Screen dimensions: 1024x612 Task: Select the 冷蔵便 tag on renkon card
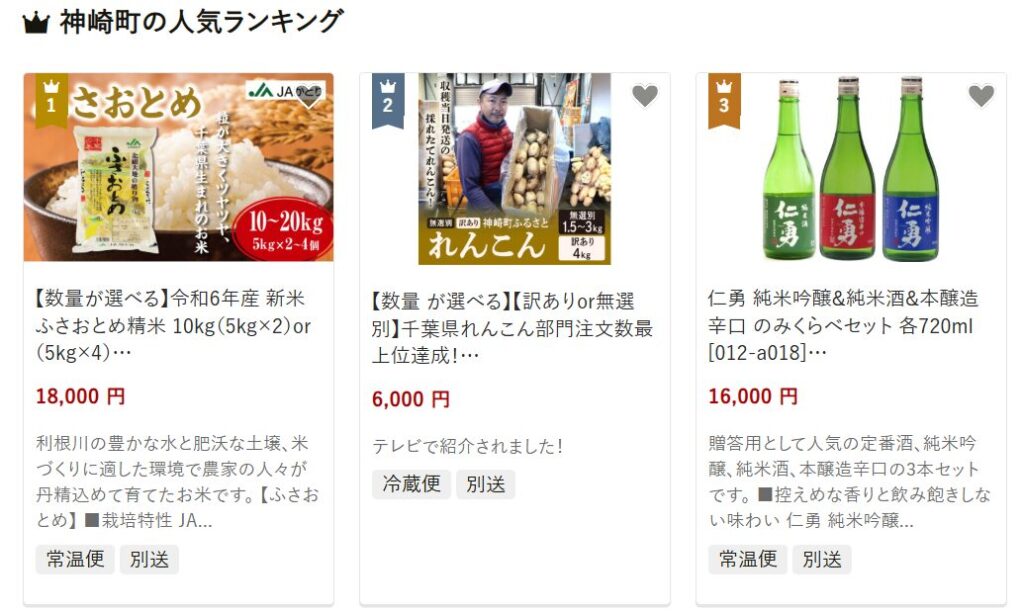pos(411,484)
